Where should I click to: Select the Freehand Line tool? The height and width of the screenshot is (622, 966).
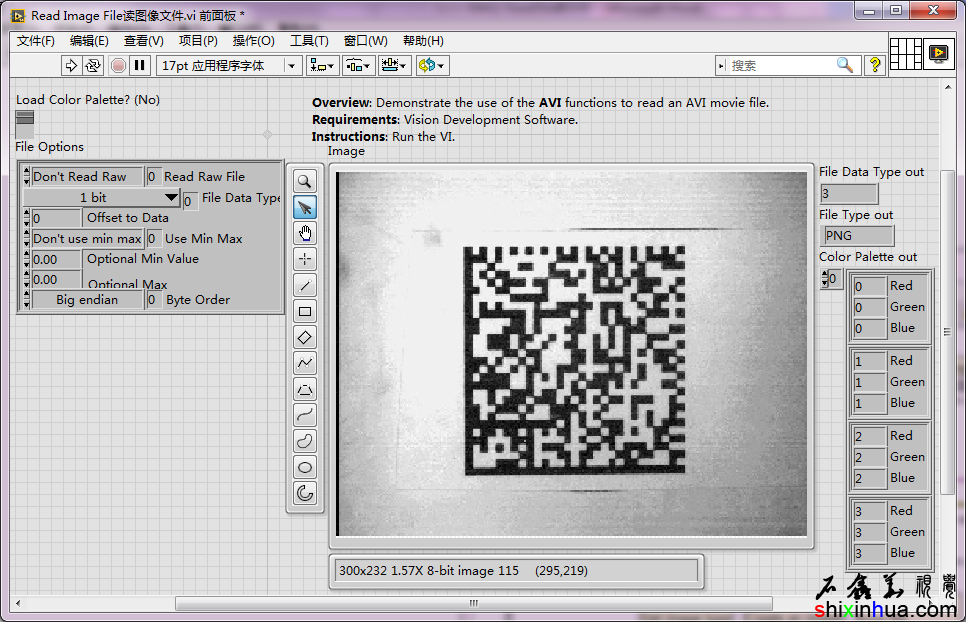pyautogui.click(x=305, y=416)
